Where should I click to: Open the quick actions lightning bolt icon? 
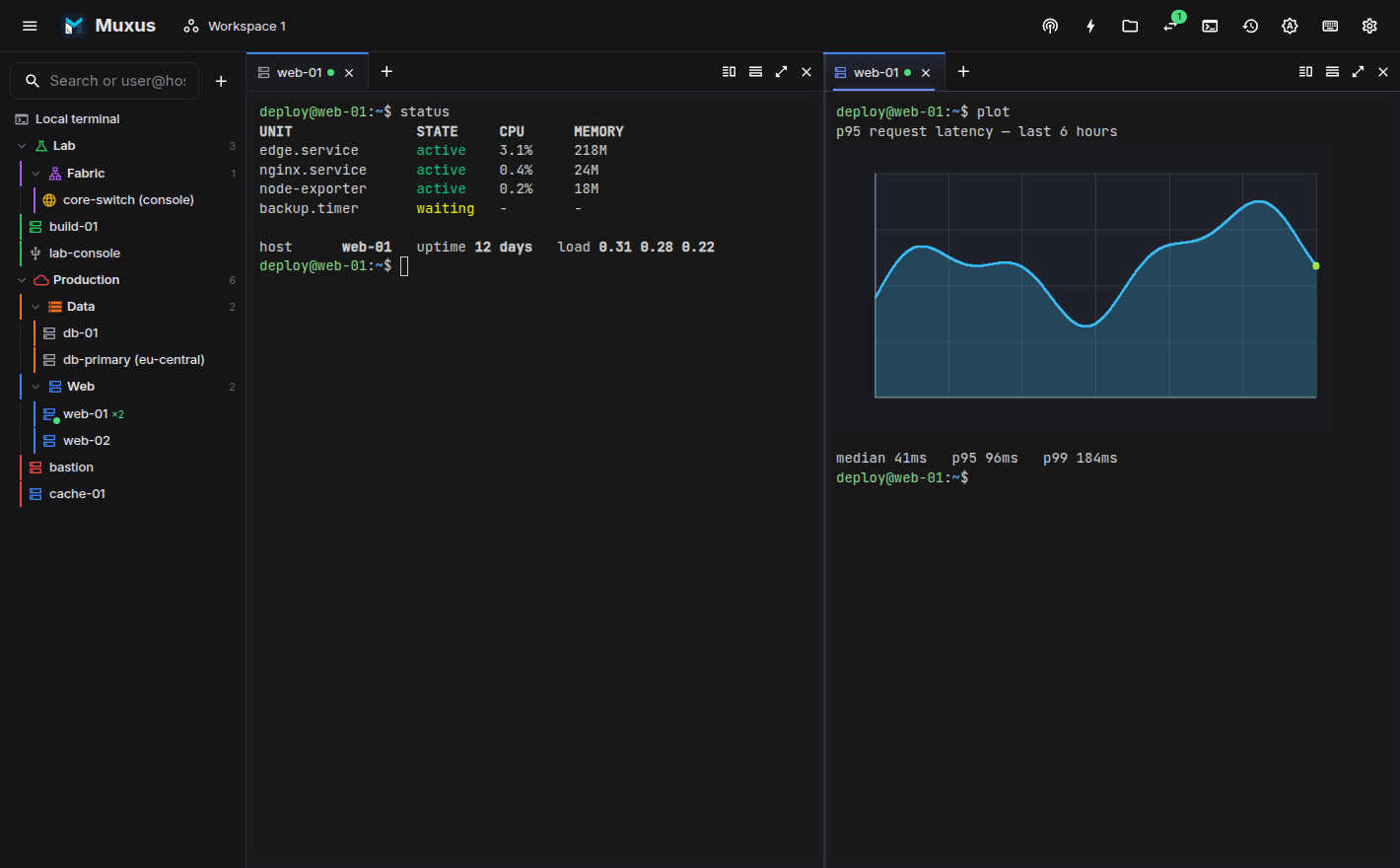(1090, 26)
